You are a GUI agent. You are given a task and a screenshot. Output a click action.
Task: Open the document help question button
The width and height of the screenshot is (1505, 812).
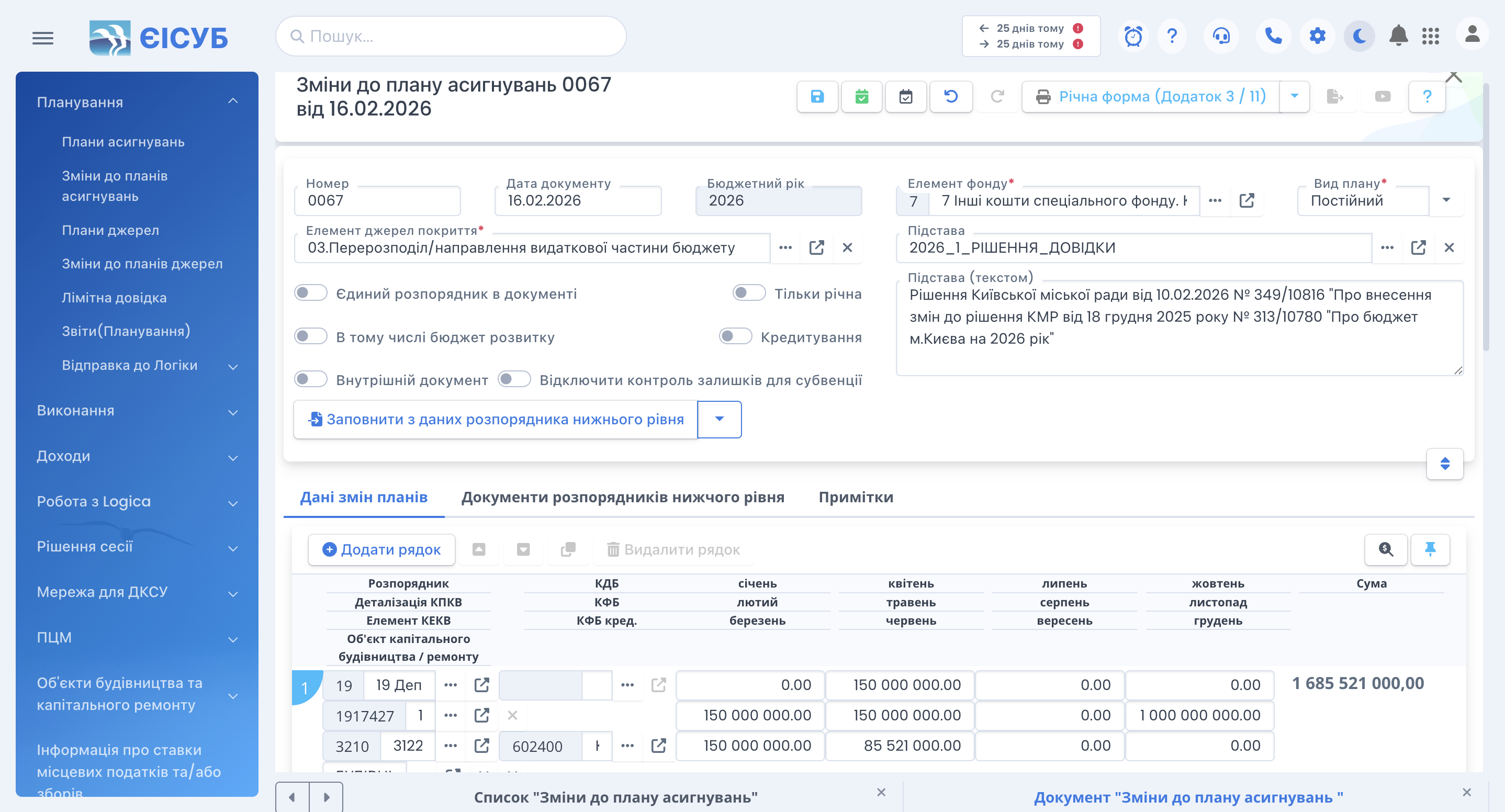coord(1427,96)
